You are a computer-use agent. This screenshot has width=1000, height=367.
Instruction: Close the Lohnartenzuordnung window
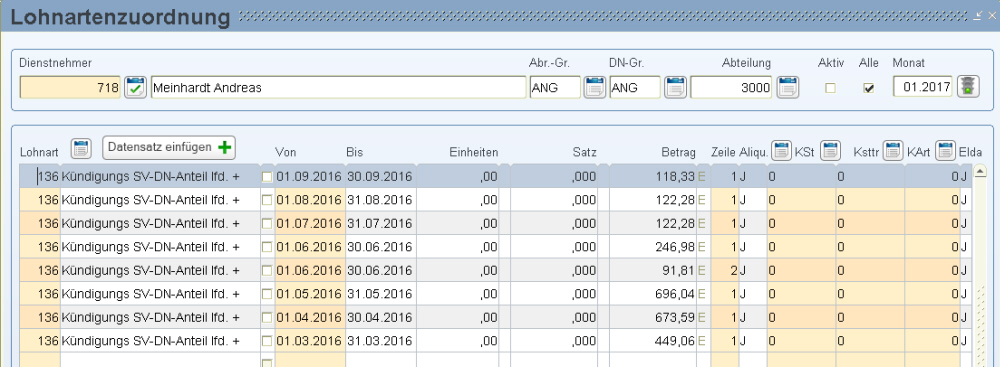coord(991,15)
